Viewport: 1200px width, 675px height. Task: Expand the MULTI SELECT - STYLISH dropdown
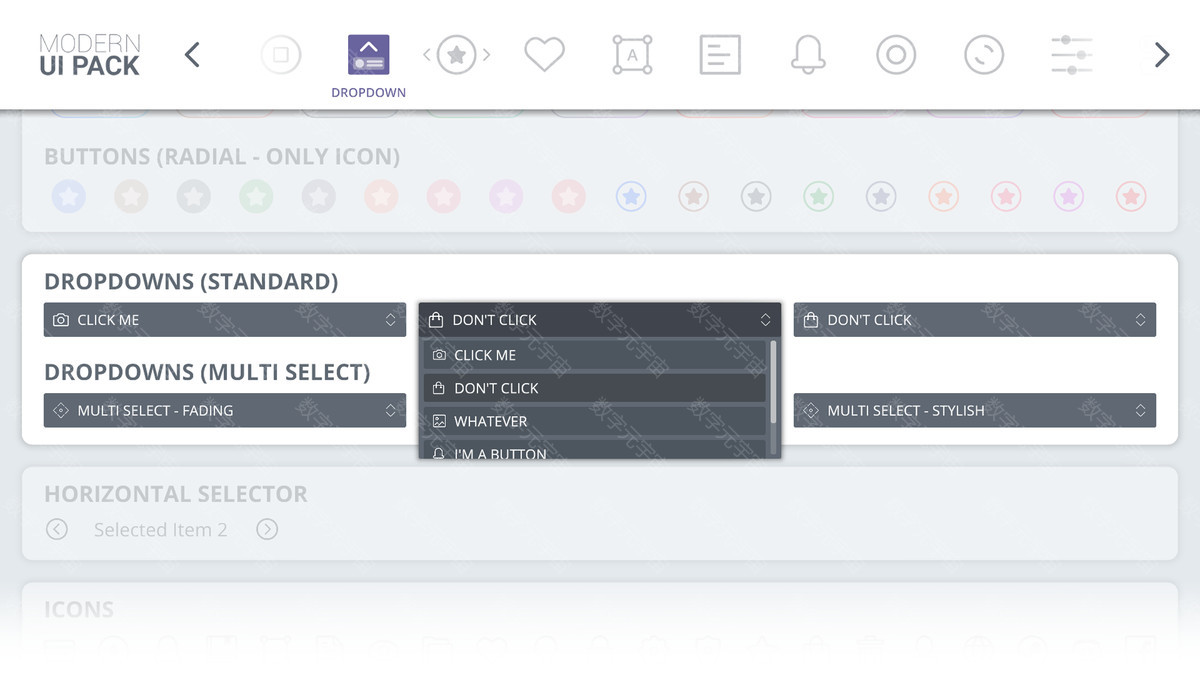point(975,410)
